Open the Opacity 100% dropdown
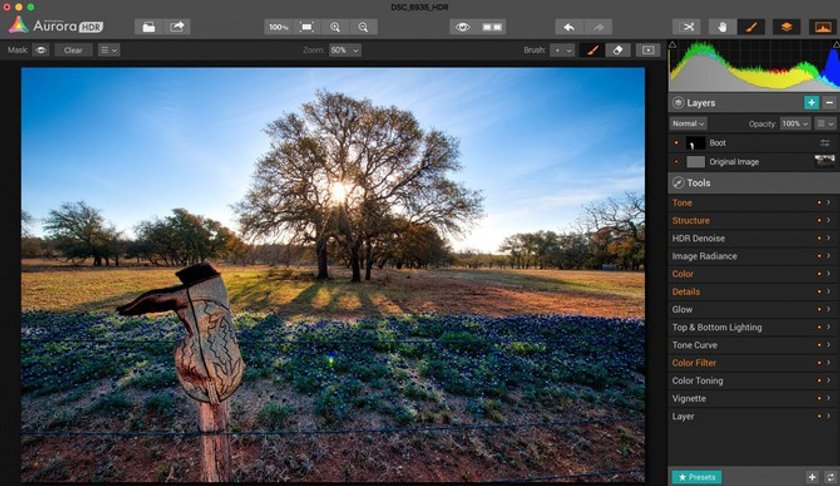840x486 pixels. 794,124
